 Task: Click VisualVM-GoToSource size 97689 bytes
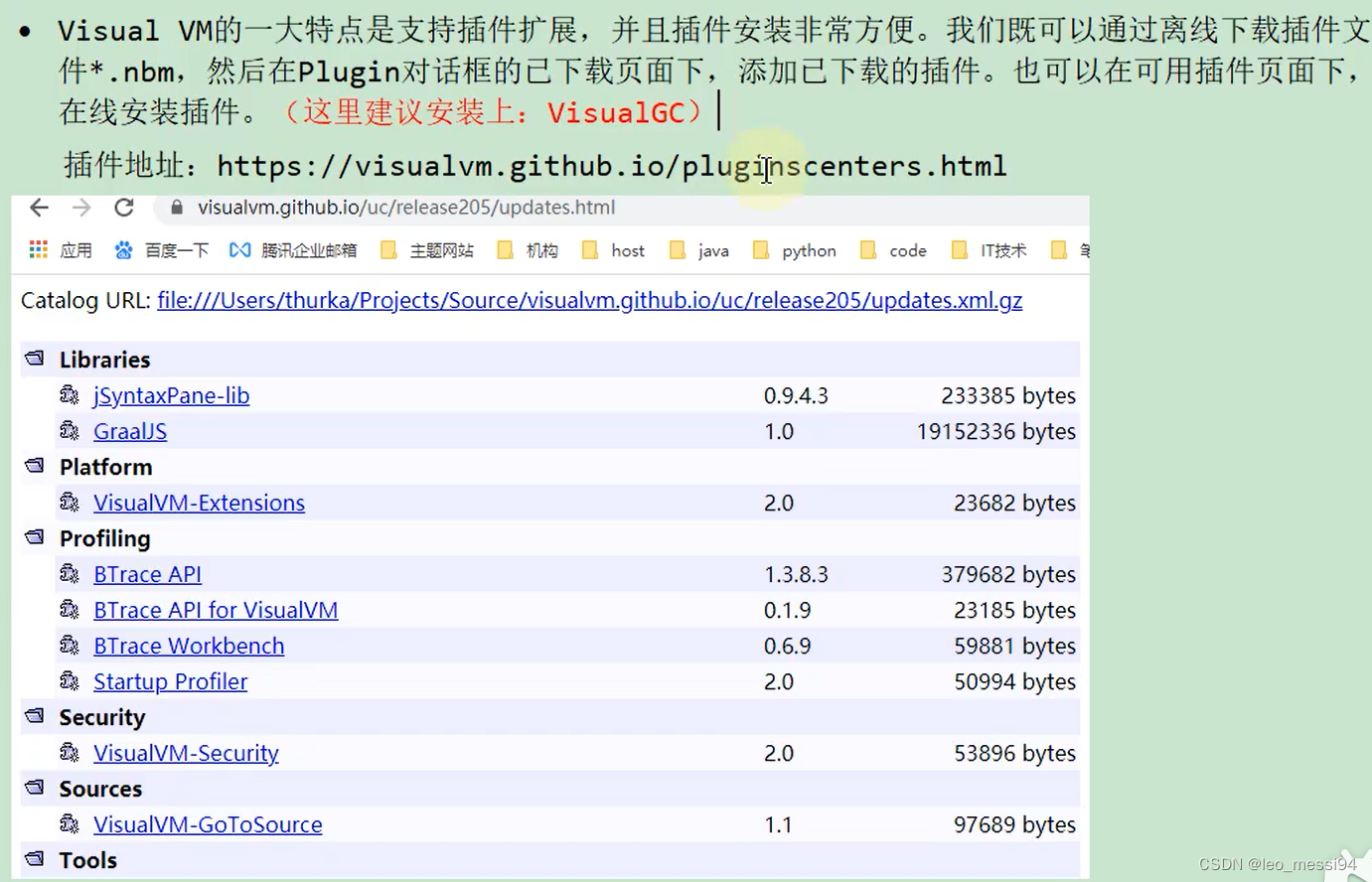point(1014,824)
